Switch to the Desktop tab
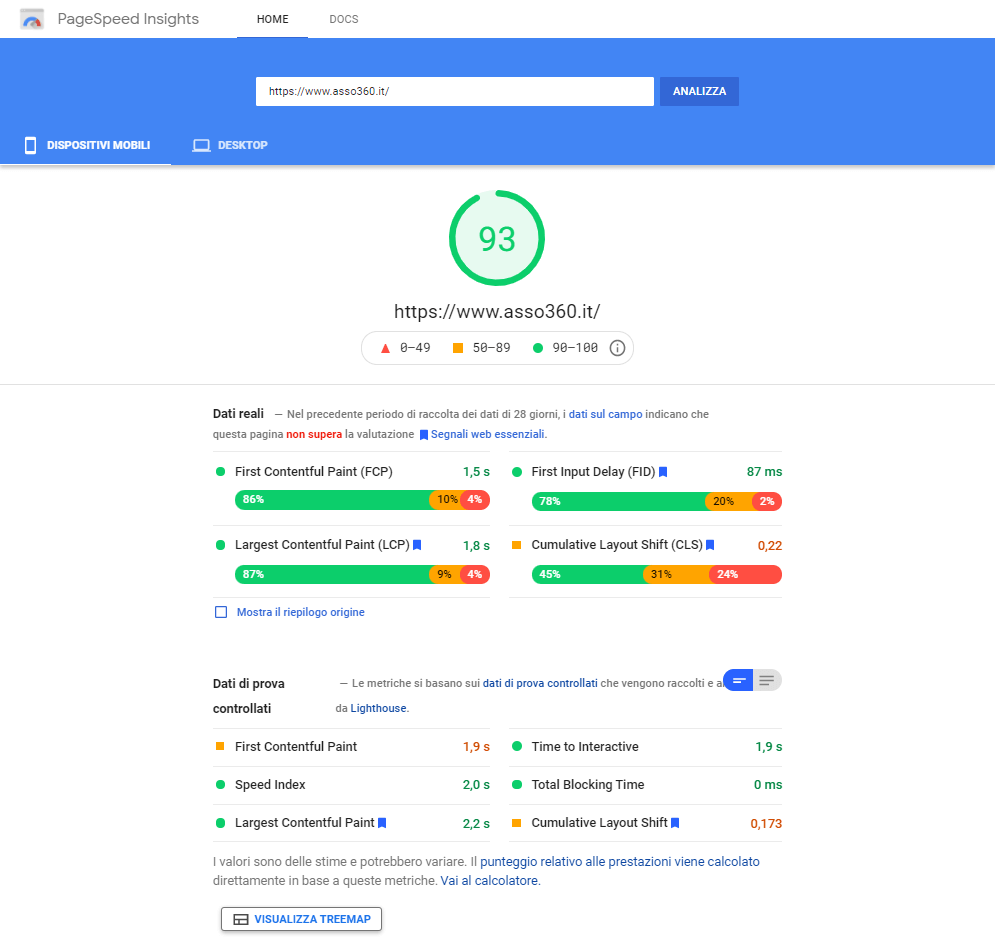 pos(230,145)
